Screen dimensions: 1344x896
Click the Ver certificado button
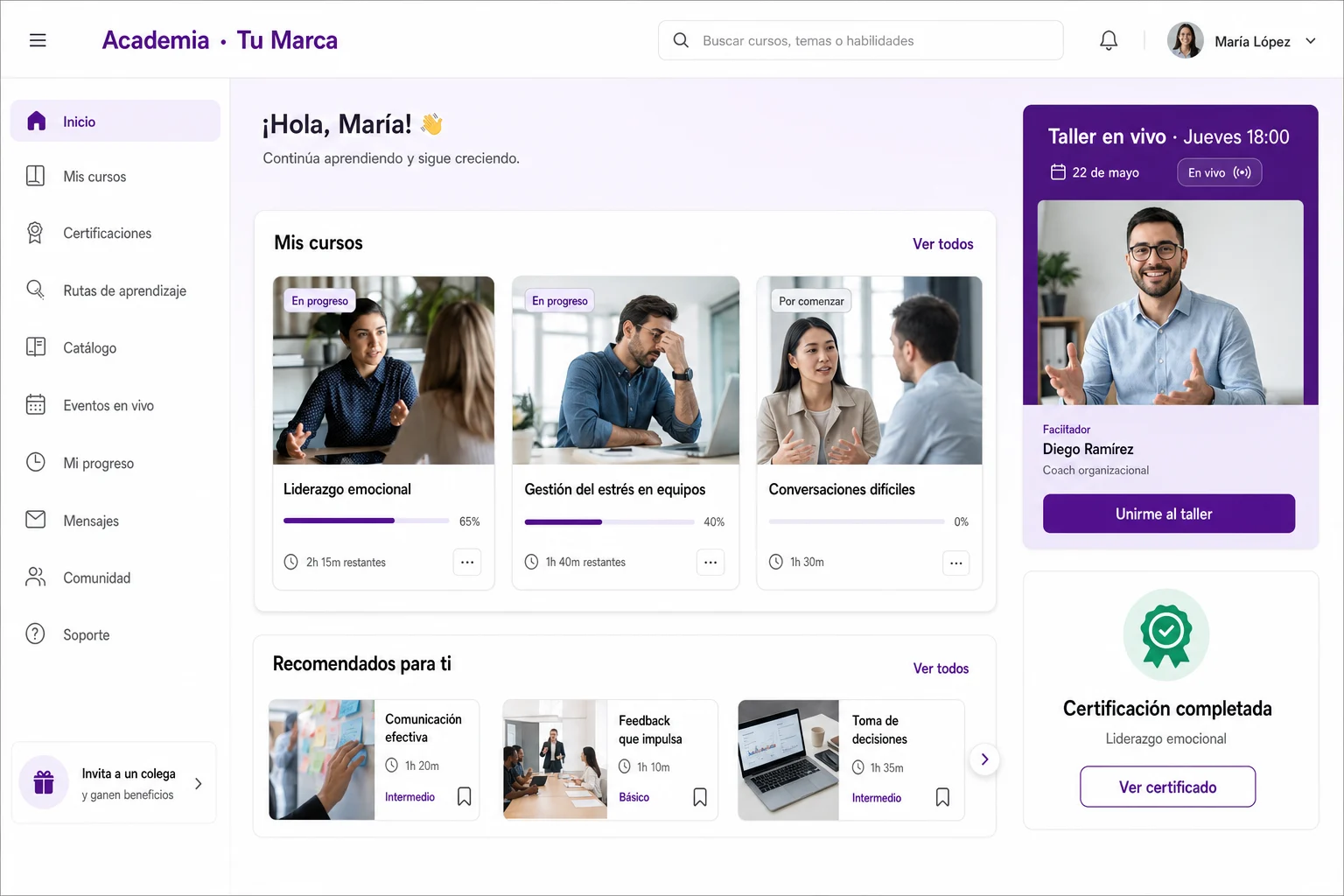1167,787
